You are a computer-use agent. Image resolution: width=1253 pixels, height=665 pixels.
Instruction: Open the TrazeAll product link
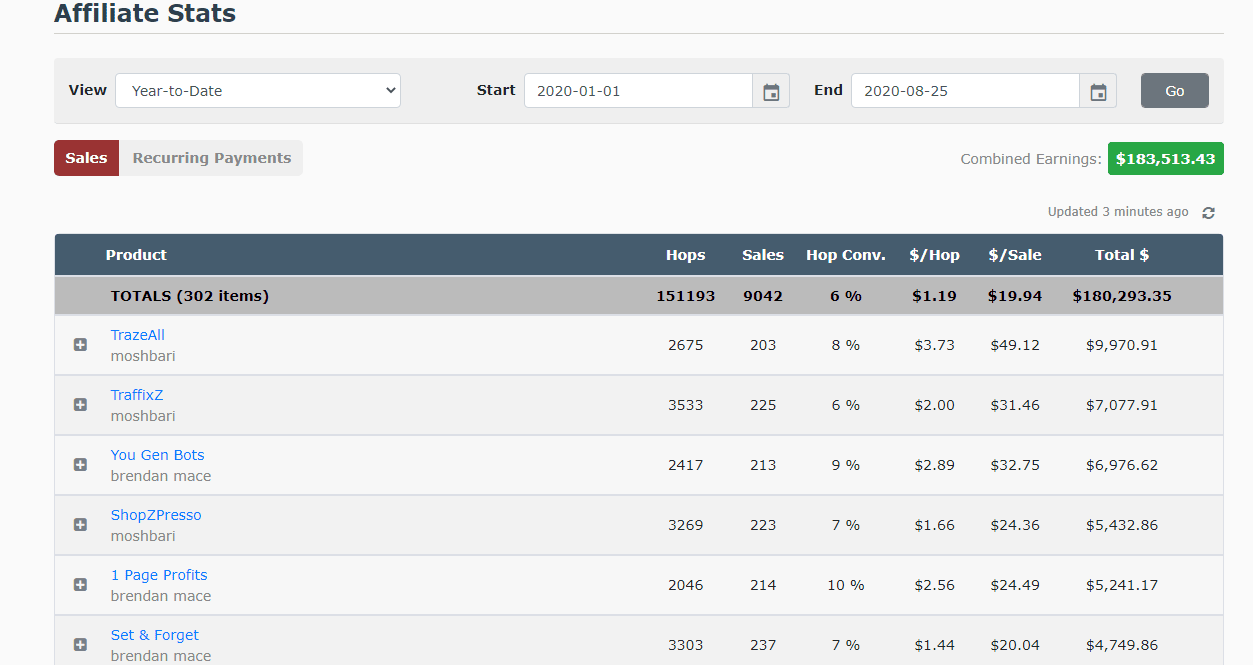pos(137,335)
